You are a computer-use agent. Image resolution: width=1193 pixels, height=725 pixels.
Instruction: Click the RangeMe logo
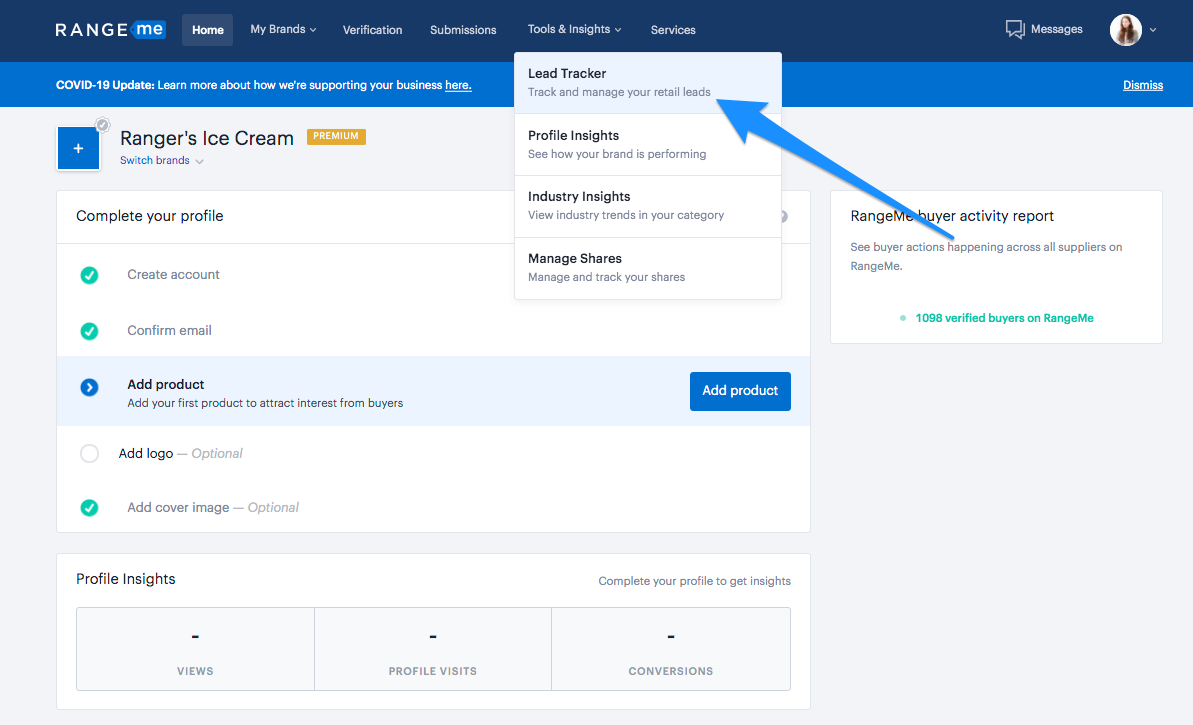tap(110, 30)
